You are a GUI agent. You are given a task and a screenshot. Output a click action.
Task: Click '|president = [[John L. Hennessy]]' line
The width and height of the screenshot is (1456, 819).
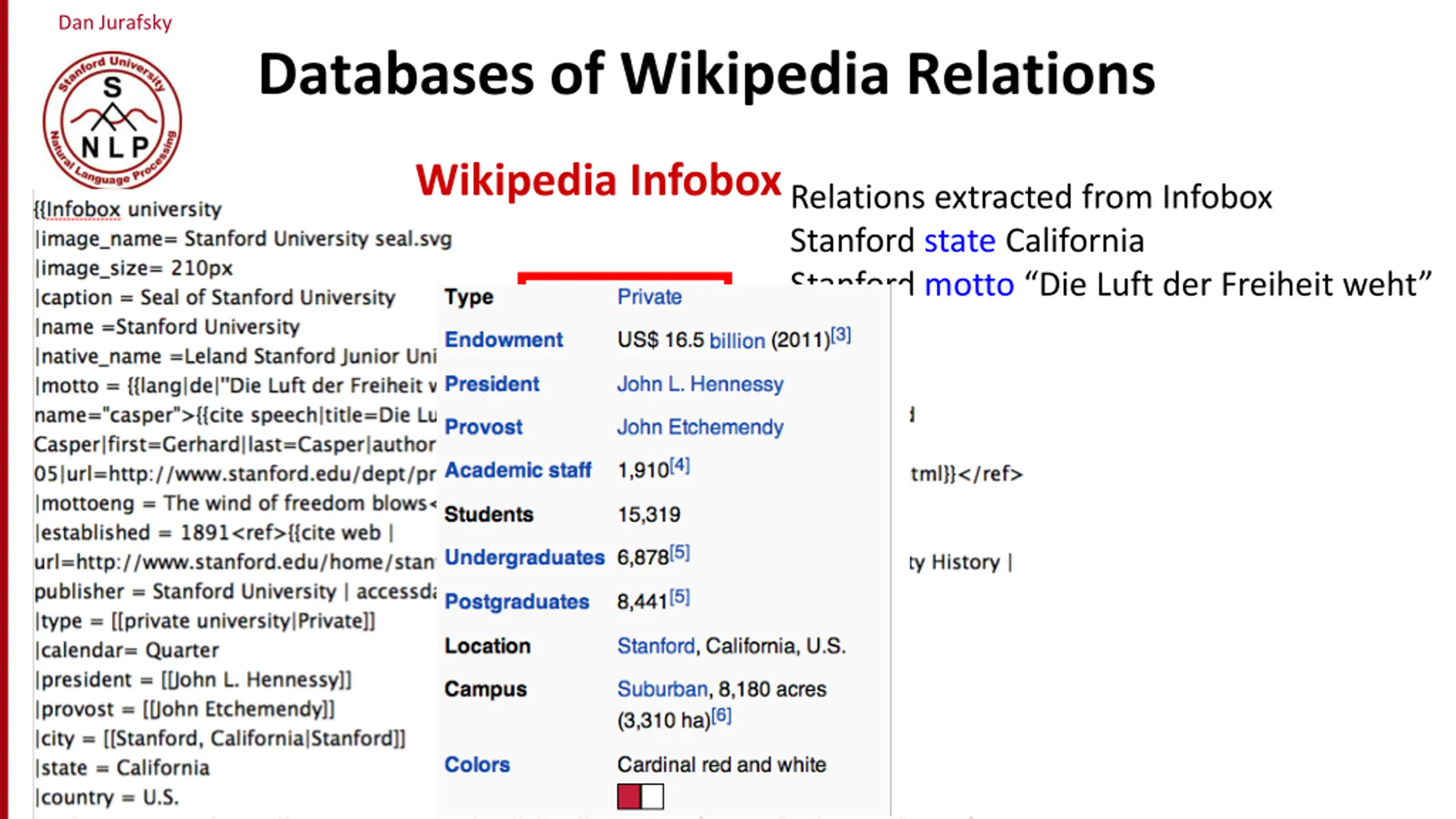(x=193, y=680)
